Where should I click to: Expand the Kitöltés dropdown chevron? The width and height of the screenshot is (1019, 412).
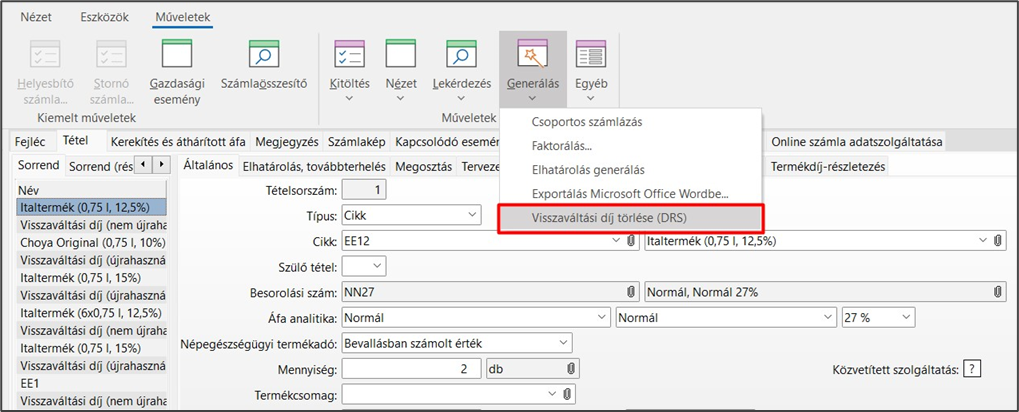point(350,98)
